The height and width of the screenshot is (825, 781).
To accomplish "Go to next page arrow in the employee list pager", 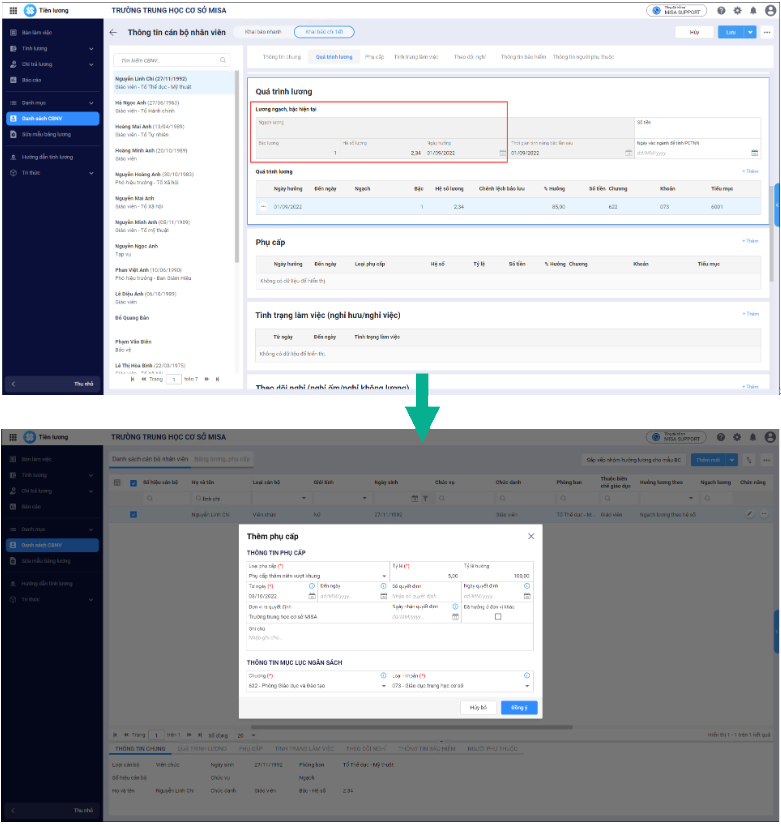I will pos(207,379).
